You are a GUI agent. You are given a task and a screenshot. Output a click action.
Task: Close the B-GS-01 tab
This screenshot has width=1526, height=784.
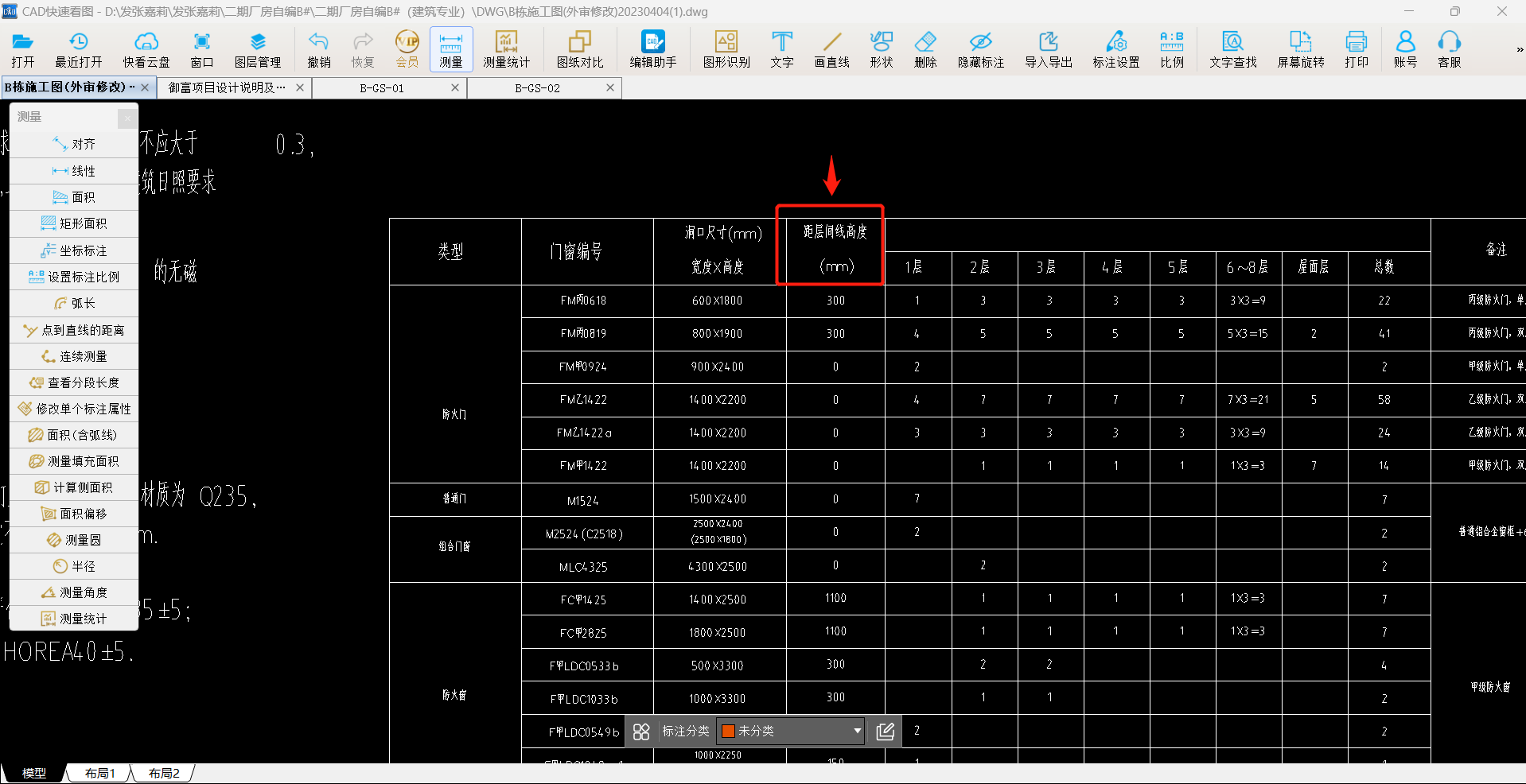point(455,87)
